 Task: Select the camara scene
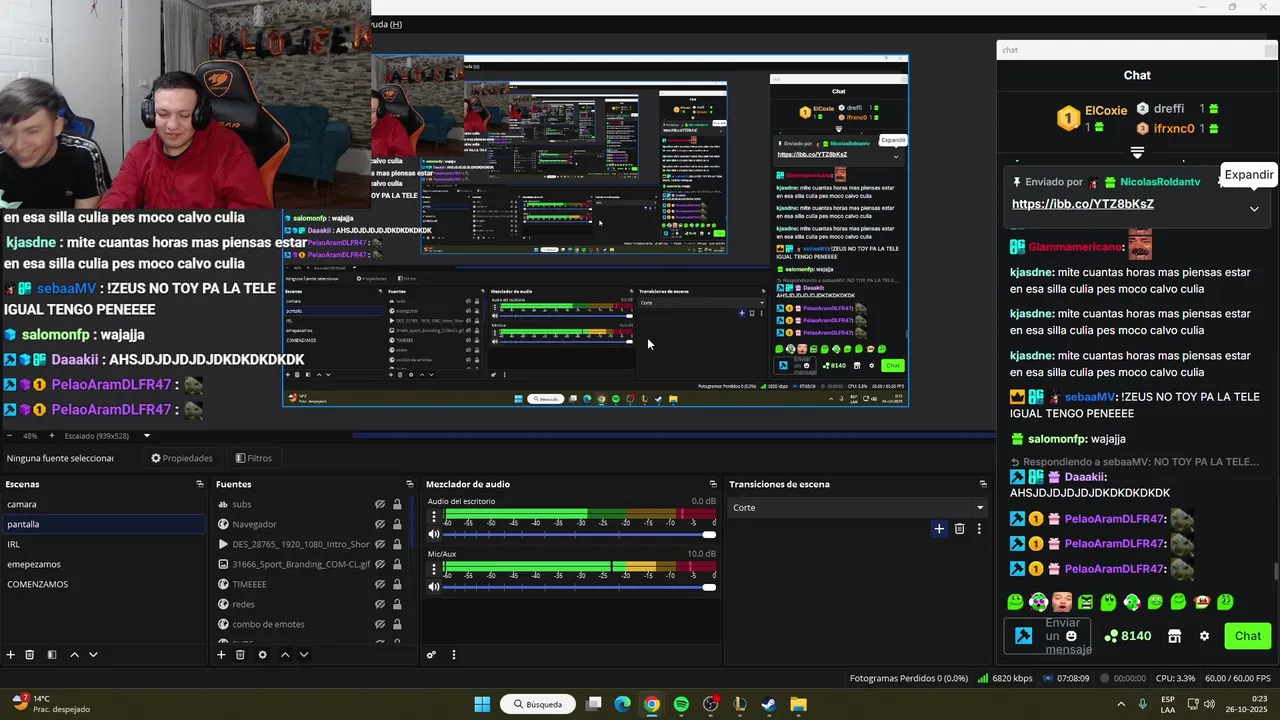coord(103,504)
